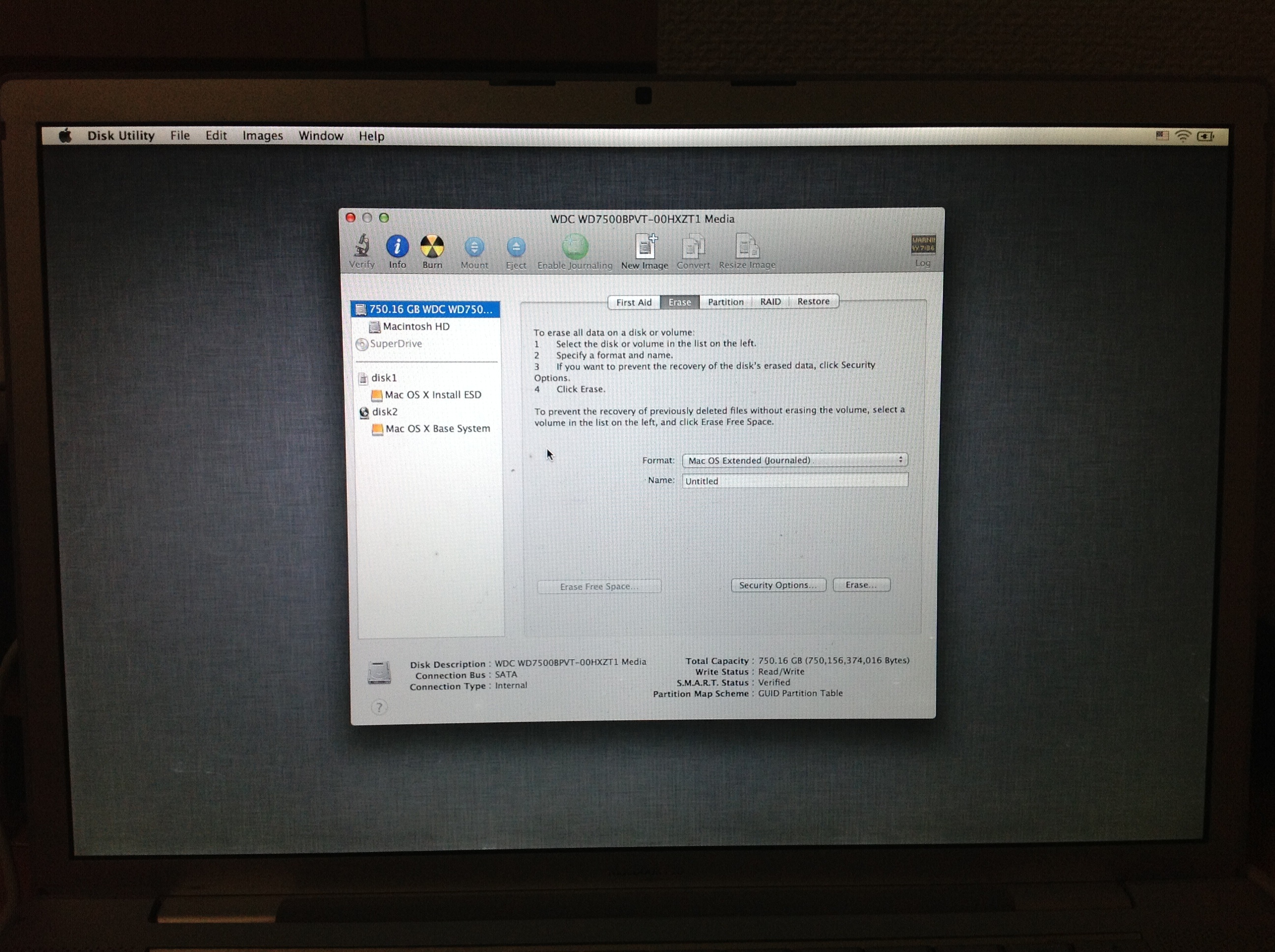1275x952 pixels.
Task: Click the 'GUID Partition Table' value
Action: point(800,693)
